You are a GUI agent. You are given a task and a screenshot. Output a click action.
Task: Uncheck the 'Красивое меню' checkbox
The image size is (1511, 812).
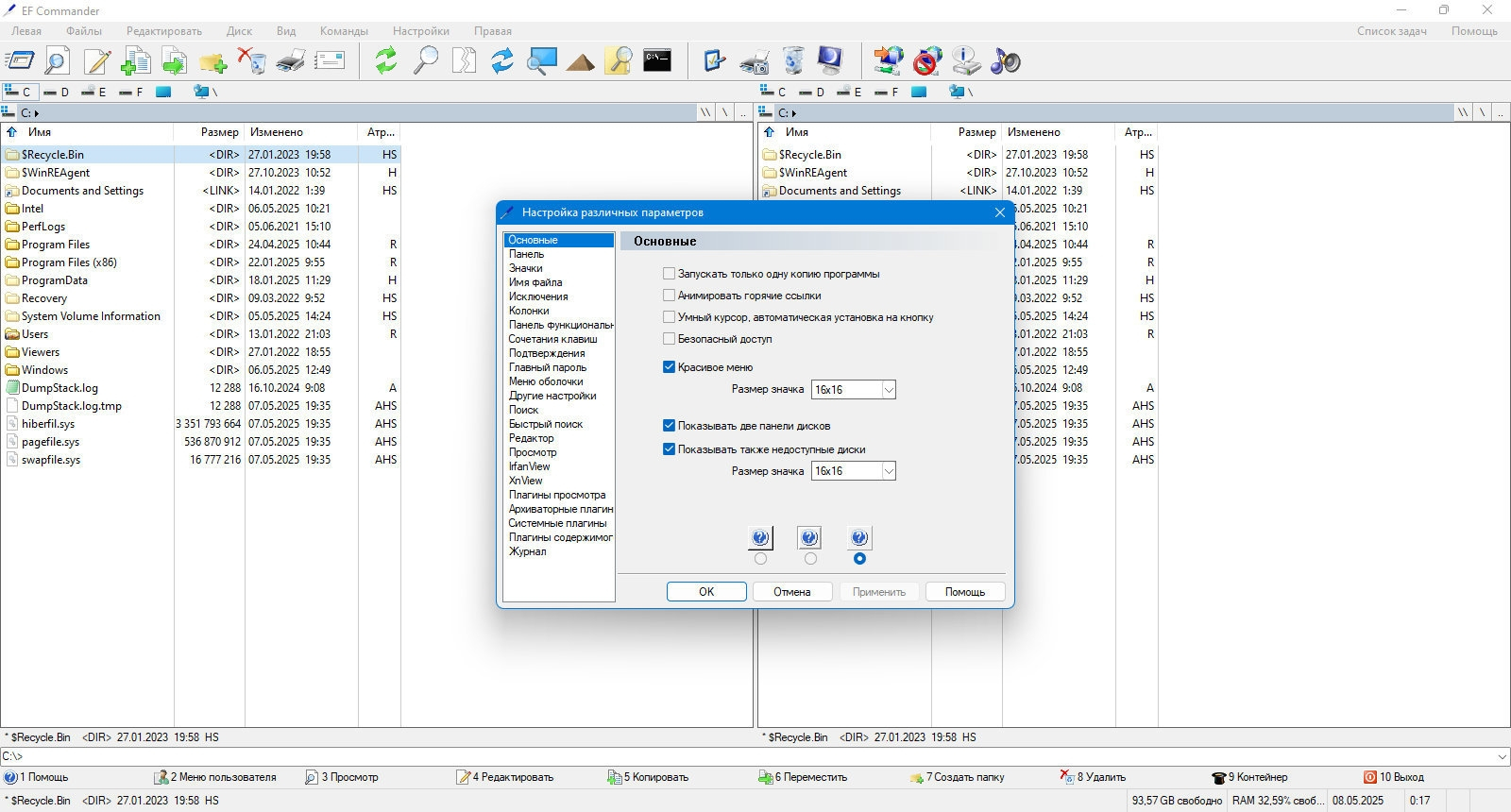(669, 367)
